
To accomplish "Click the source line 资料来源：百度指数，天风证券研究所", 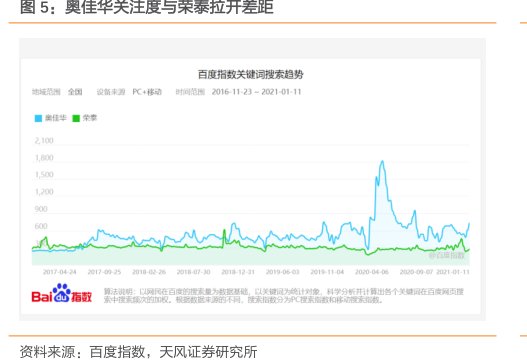I will tap(138, 352).
